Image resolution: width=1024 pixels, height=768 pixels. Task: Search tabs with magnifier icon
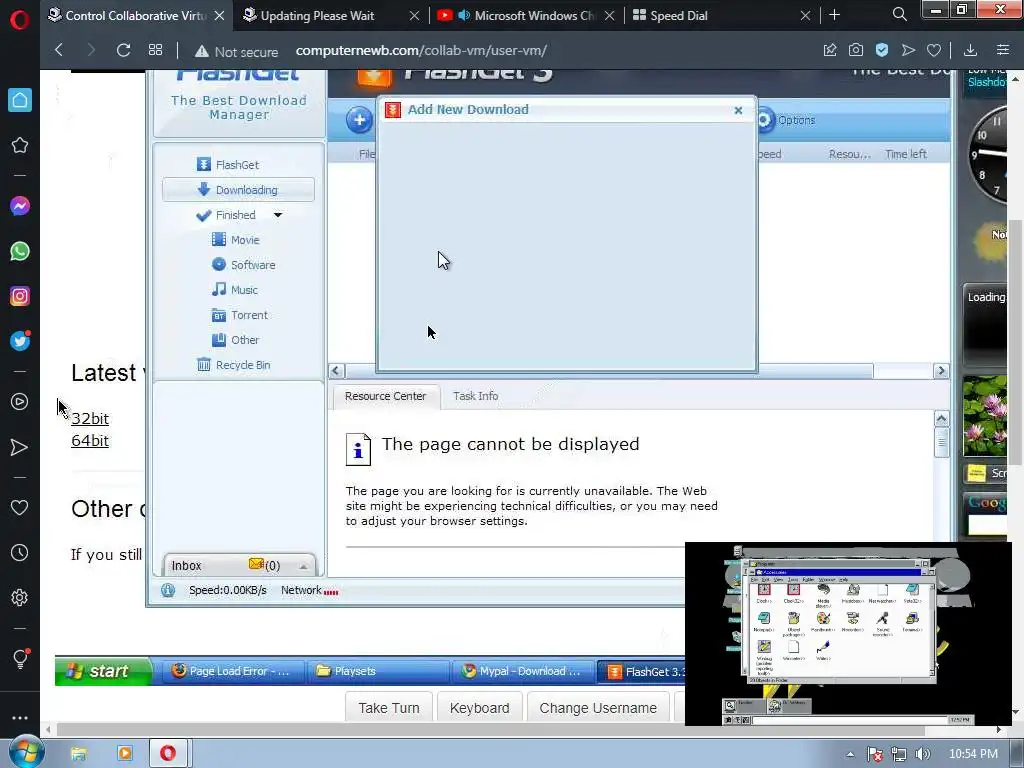(x=899, y=14)
